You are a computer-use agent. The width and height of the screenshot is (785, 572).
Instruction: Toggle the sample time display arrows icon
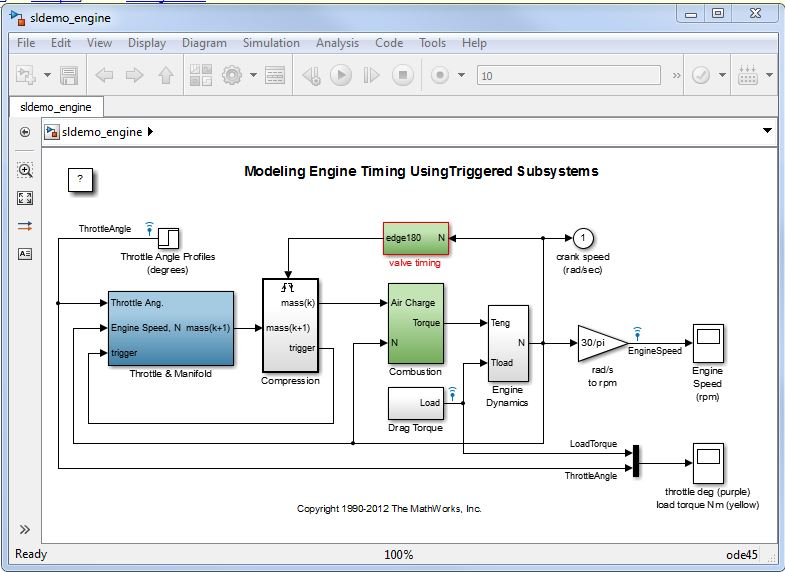25,226
